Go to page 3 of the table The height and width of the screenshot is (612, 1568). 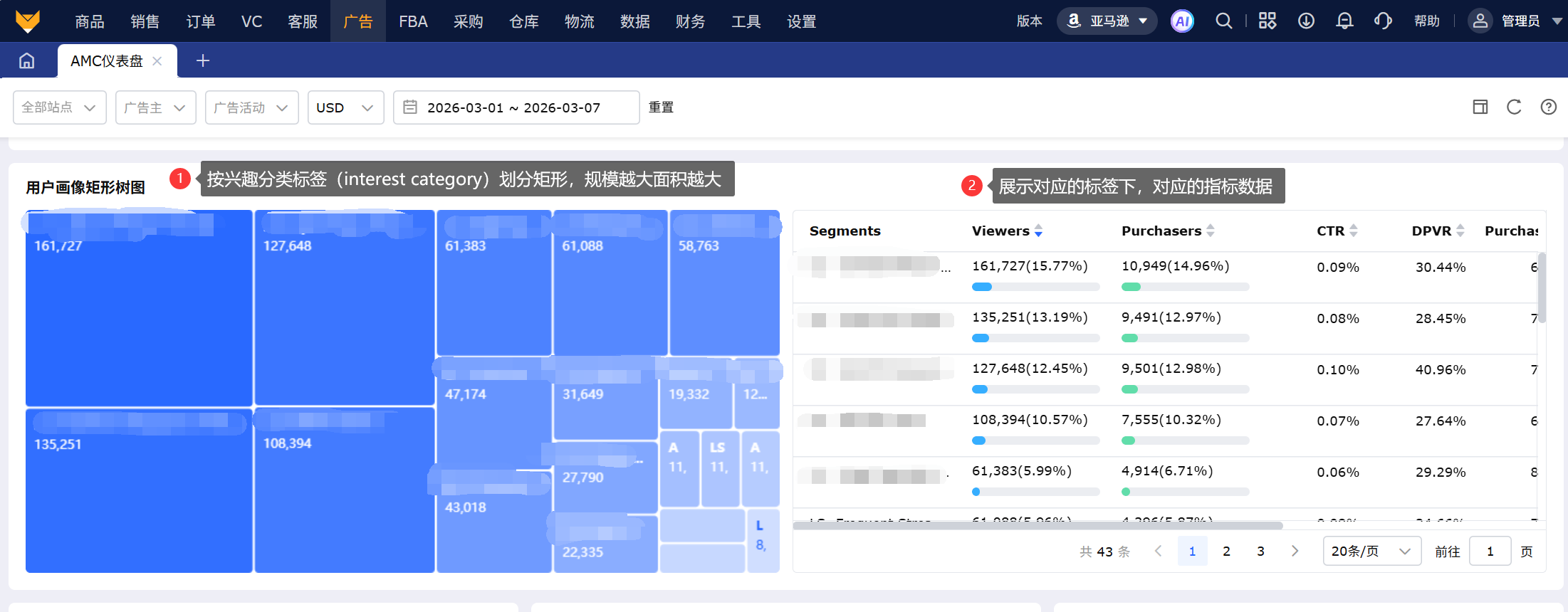[1260, 551]
